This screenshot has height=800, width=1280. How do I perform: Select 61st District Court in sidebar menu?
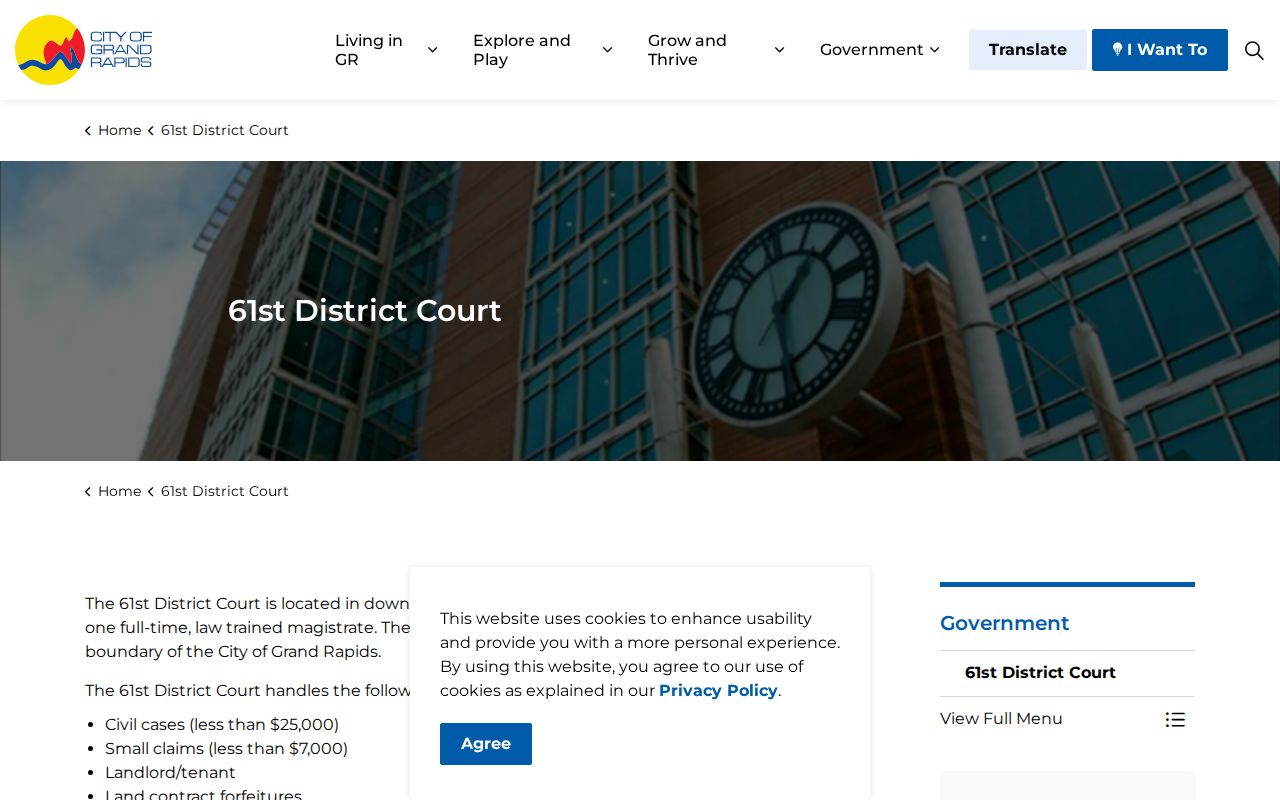click(1040, 673)
